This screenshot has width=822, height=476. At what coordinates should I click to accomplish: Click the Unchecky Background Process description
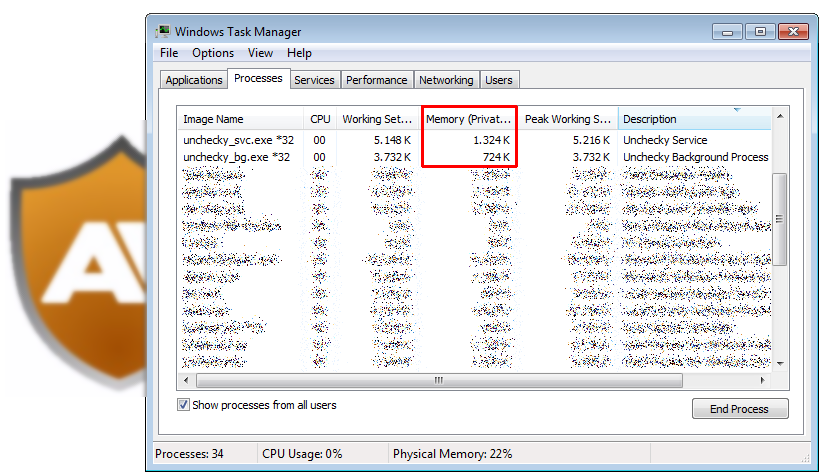point(696,157)
